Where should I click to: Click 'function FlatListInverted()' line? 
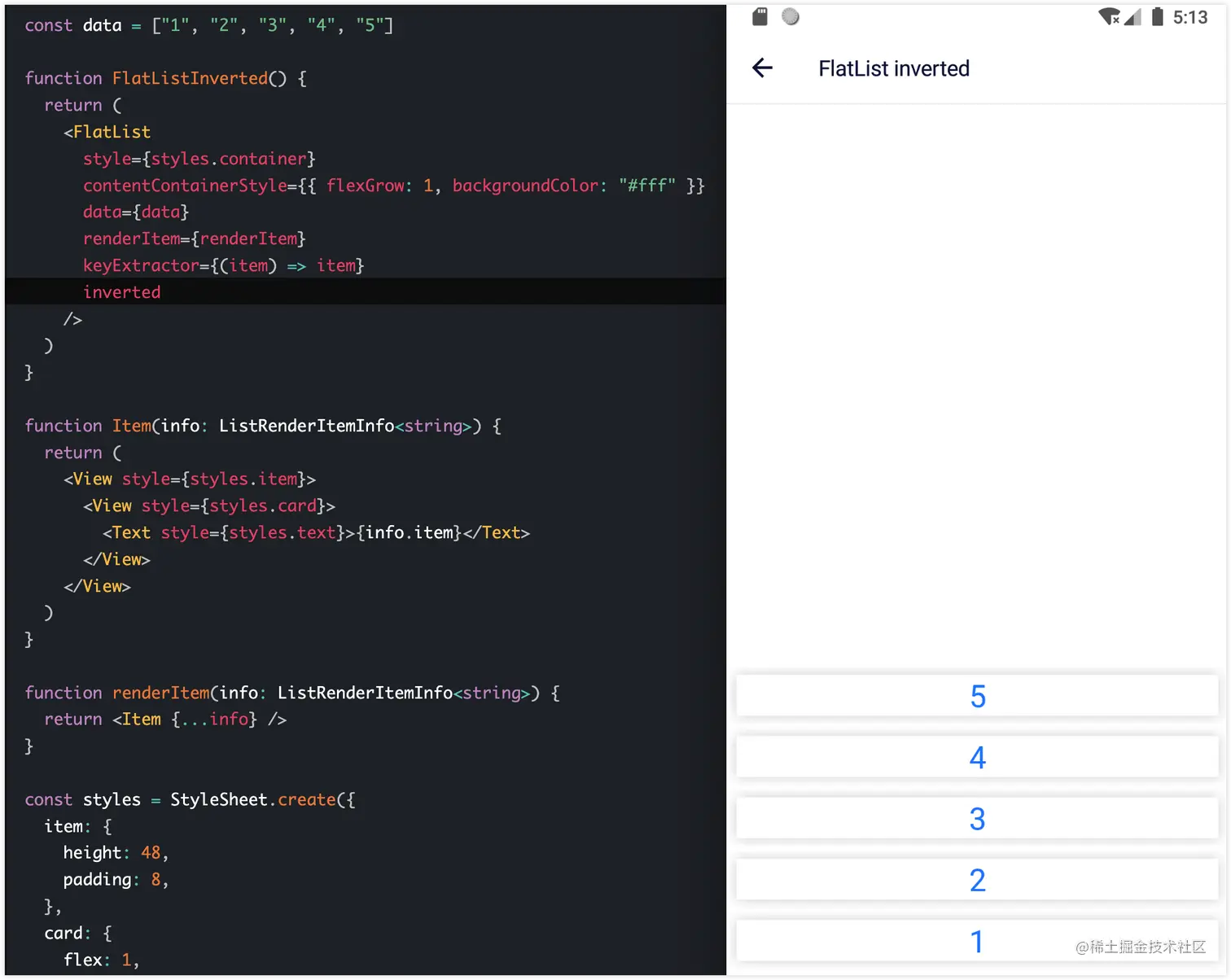[x=166, y=79]
